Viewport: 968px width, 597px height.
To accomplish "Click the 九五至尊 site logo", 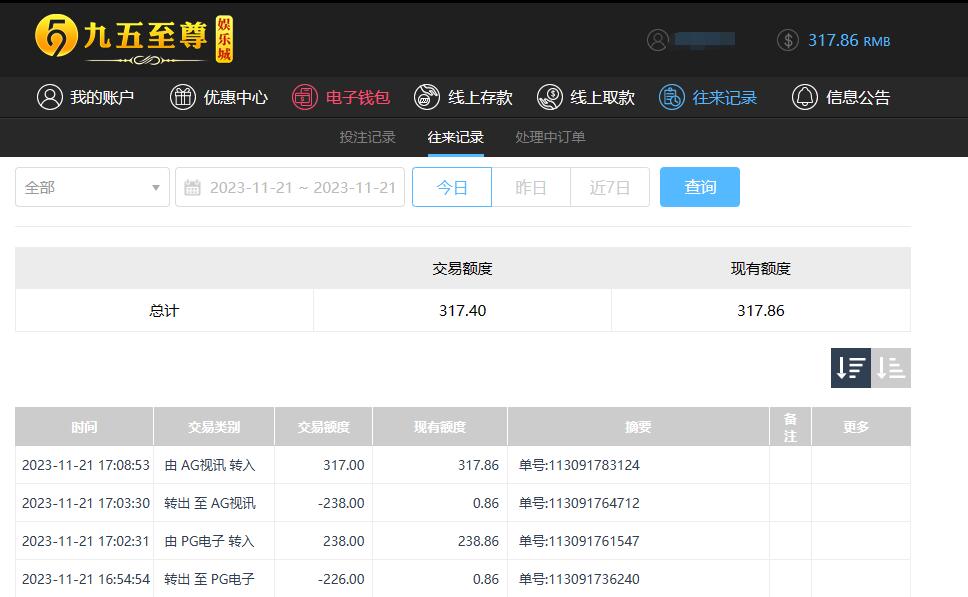I will [x=135, y=39].
